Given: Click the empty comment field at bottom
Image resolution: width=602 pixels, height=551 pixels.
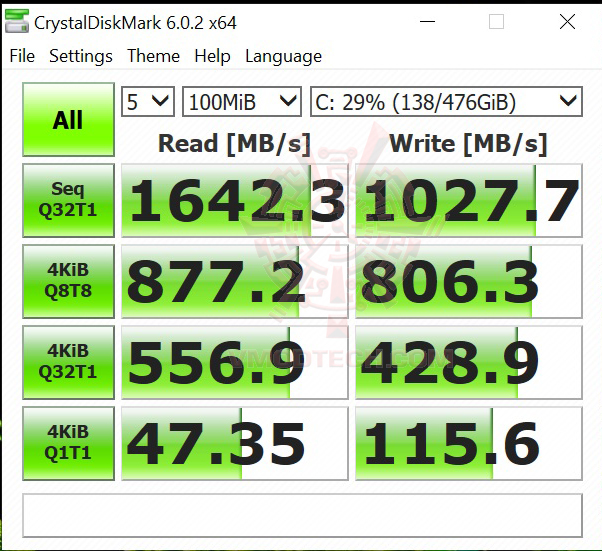Looking at the screenshot, I should point(302,516).
